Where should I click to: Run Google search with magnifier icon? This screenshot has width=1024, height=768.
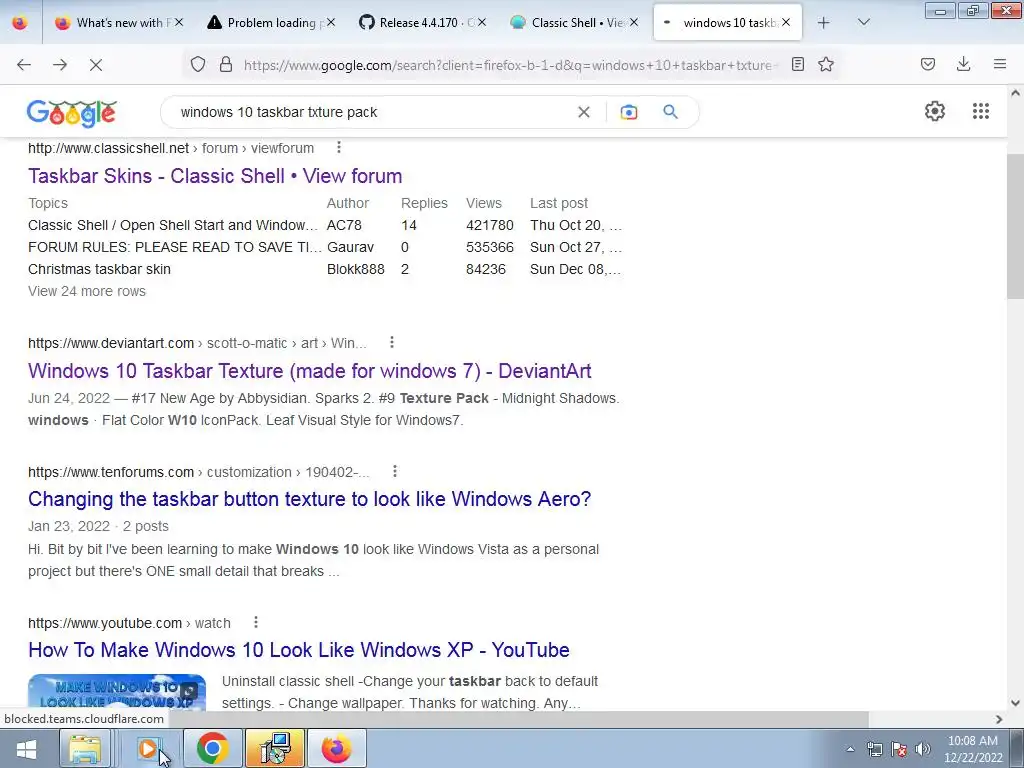coord(671,112)
